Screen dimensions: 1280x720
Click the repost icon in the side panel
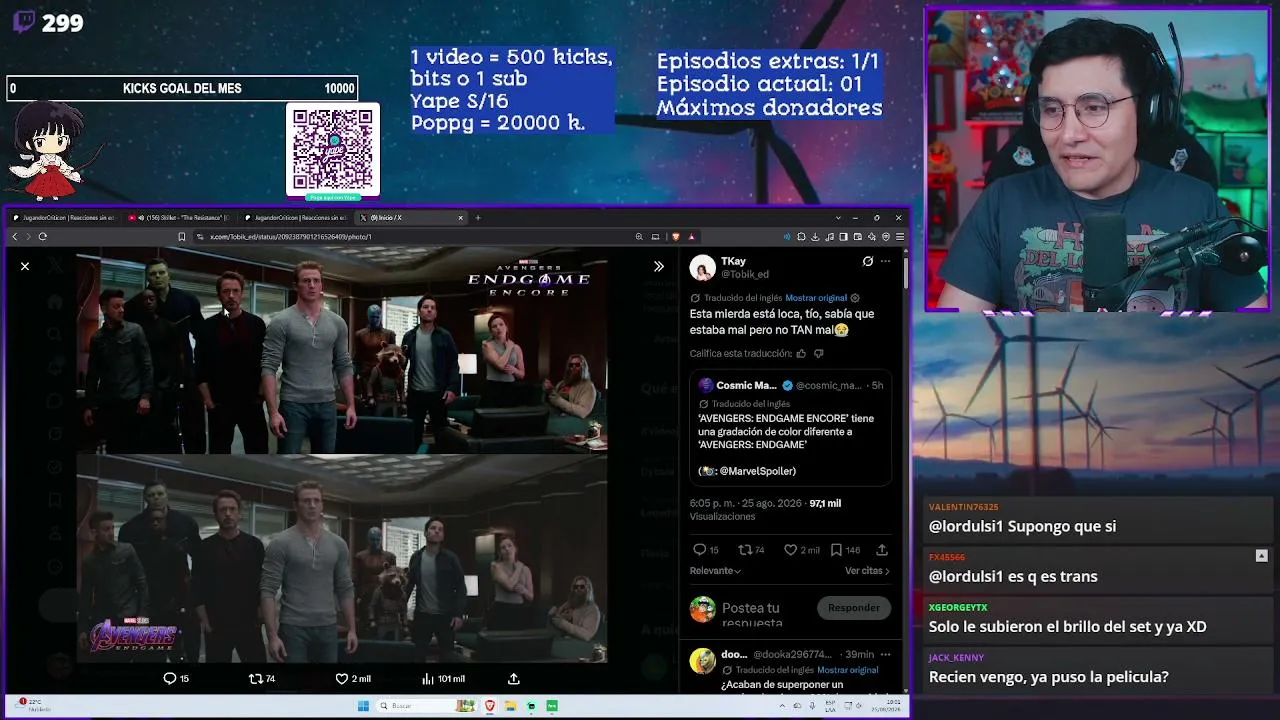(744, 550)
